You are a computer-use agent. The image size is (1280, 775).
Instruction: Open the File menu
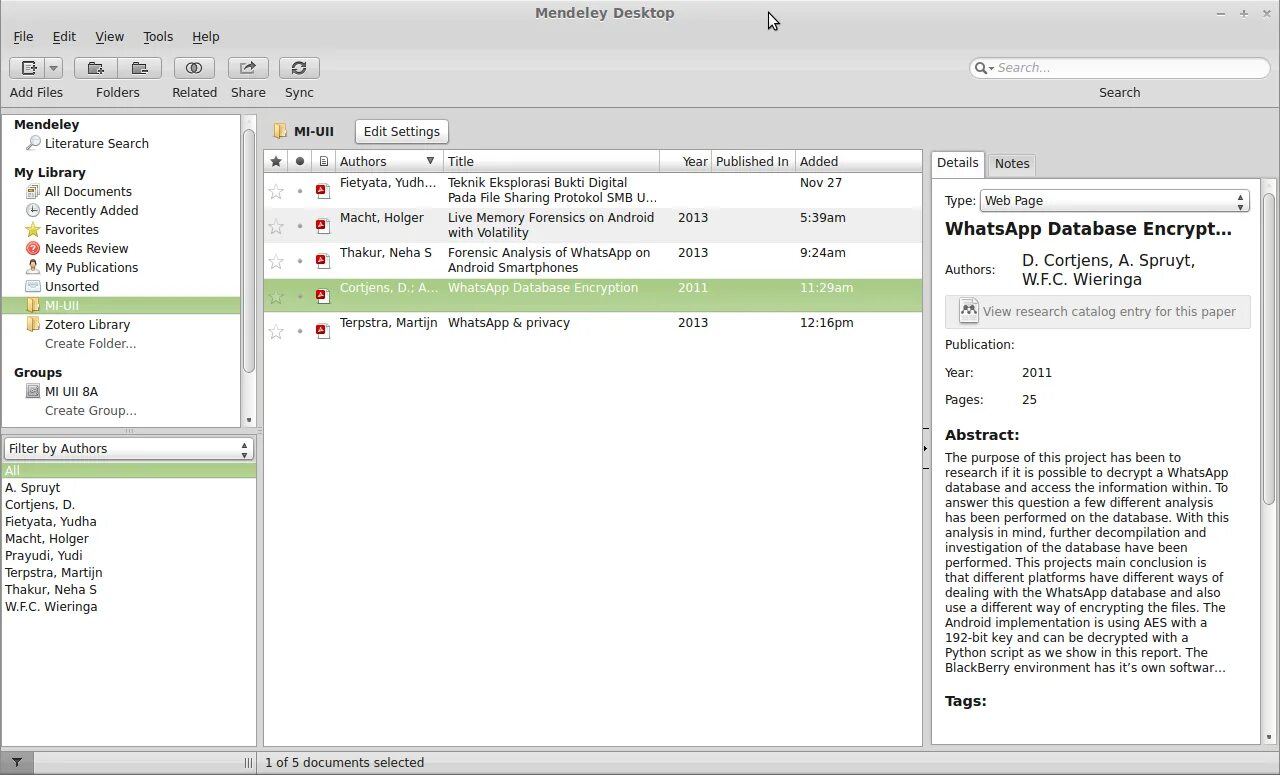[23, 36]
